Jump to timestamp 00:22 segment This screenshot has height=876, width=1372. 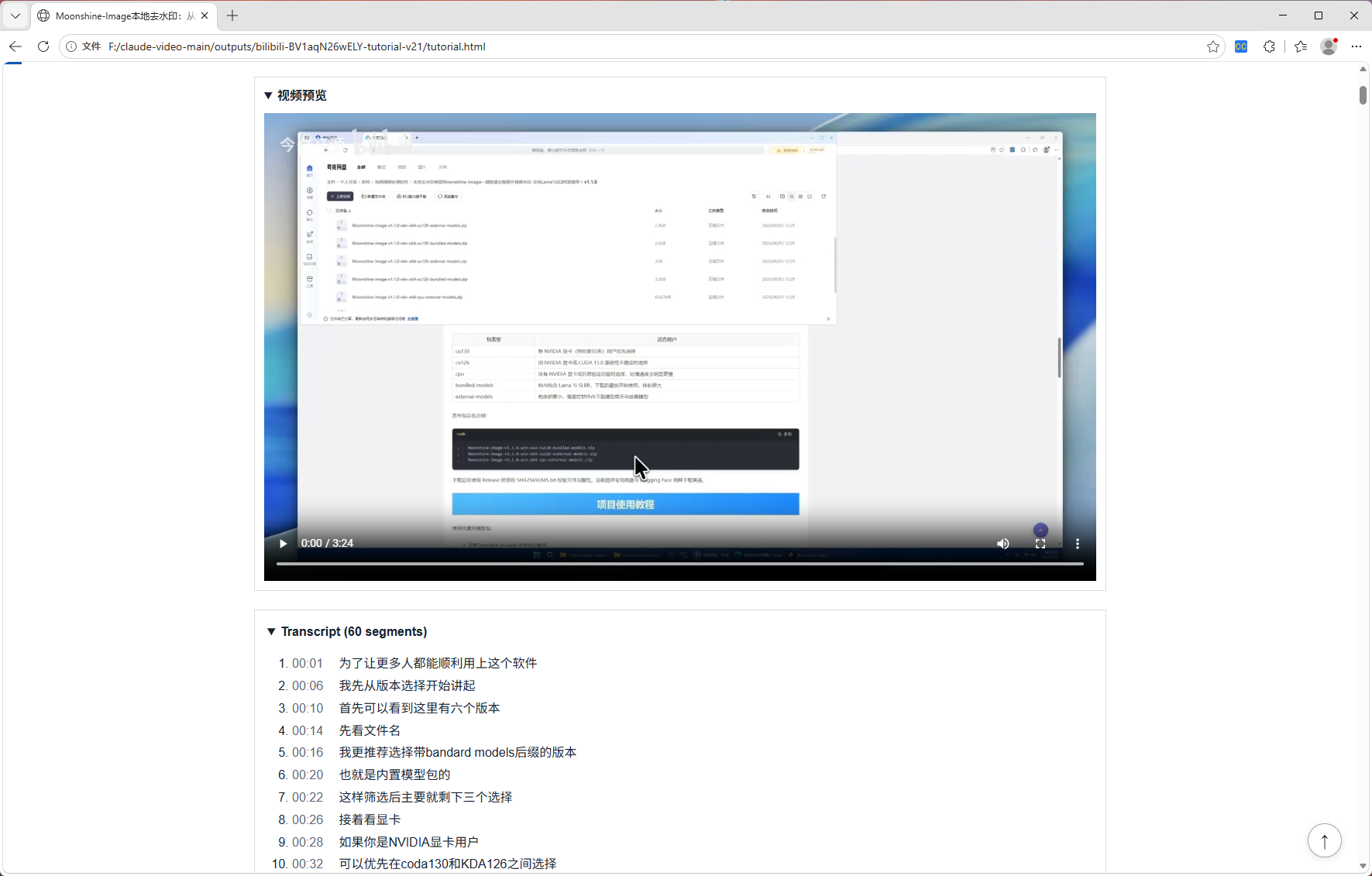307,797
